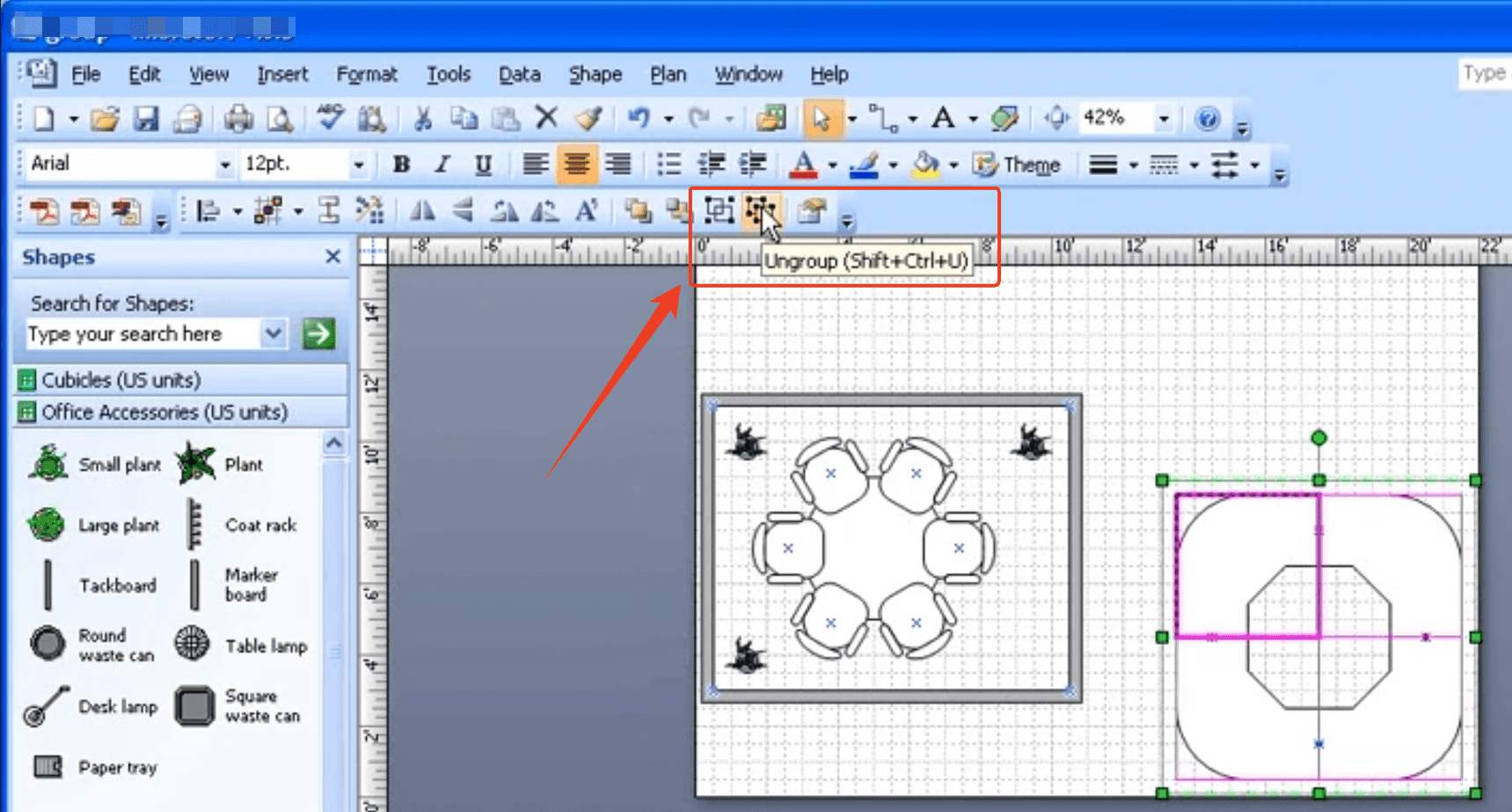Open Cubicles (US units) stencil
The width and height of the screenshot is (1512, 812).
(x=181, y=380)
